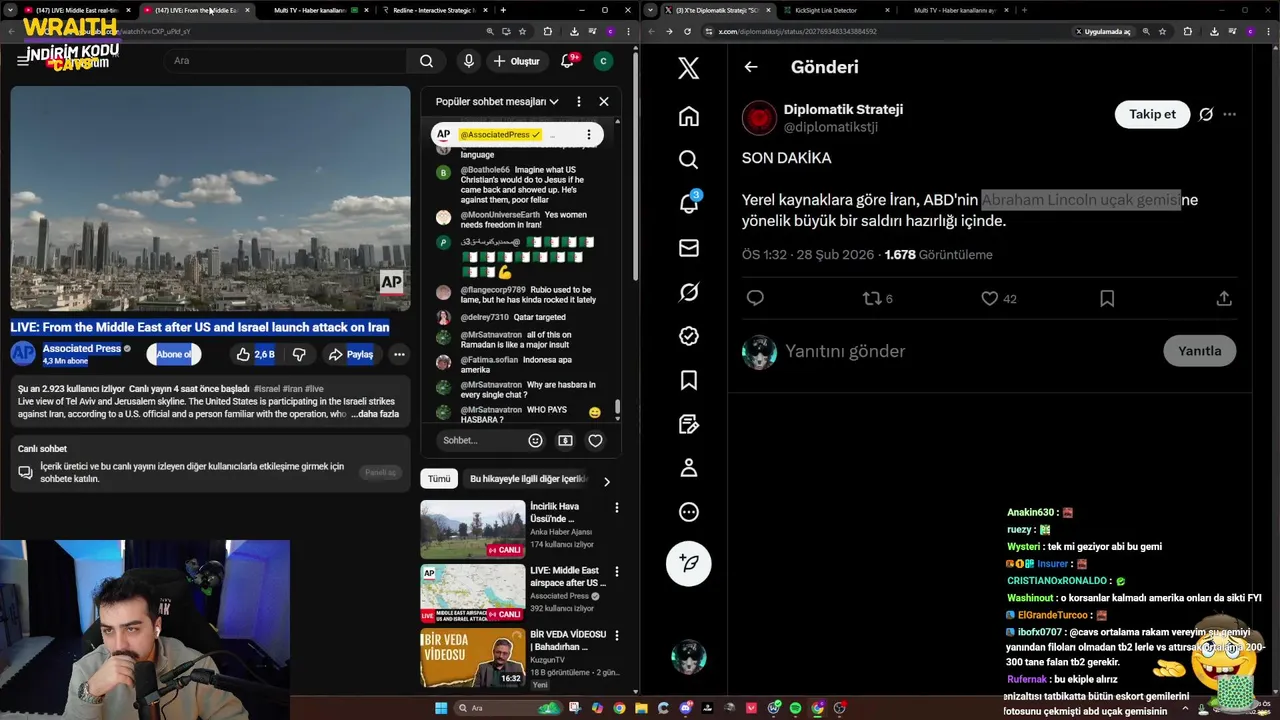Click the compose post feather button

688,563
